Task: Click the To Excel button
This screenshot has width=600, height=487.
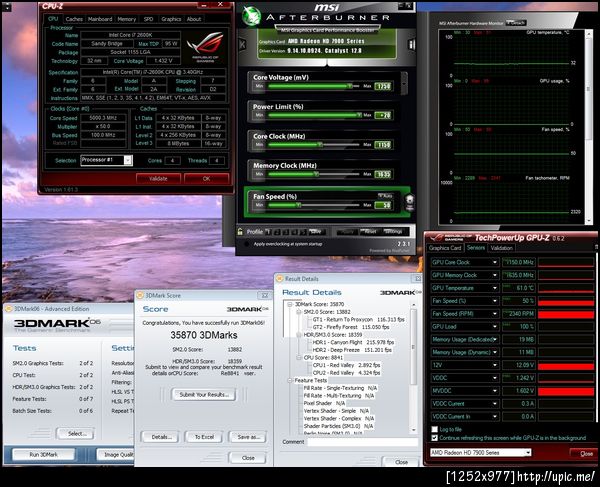Action: tap(204, 437)
